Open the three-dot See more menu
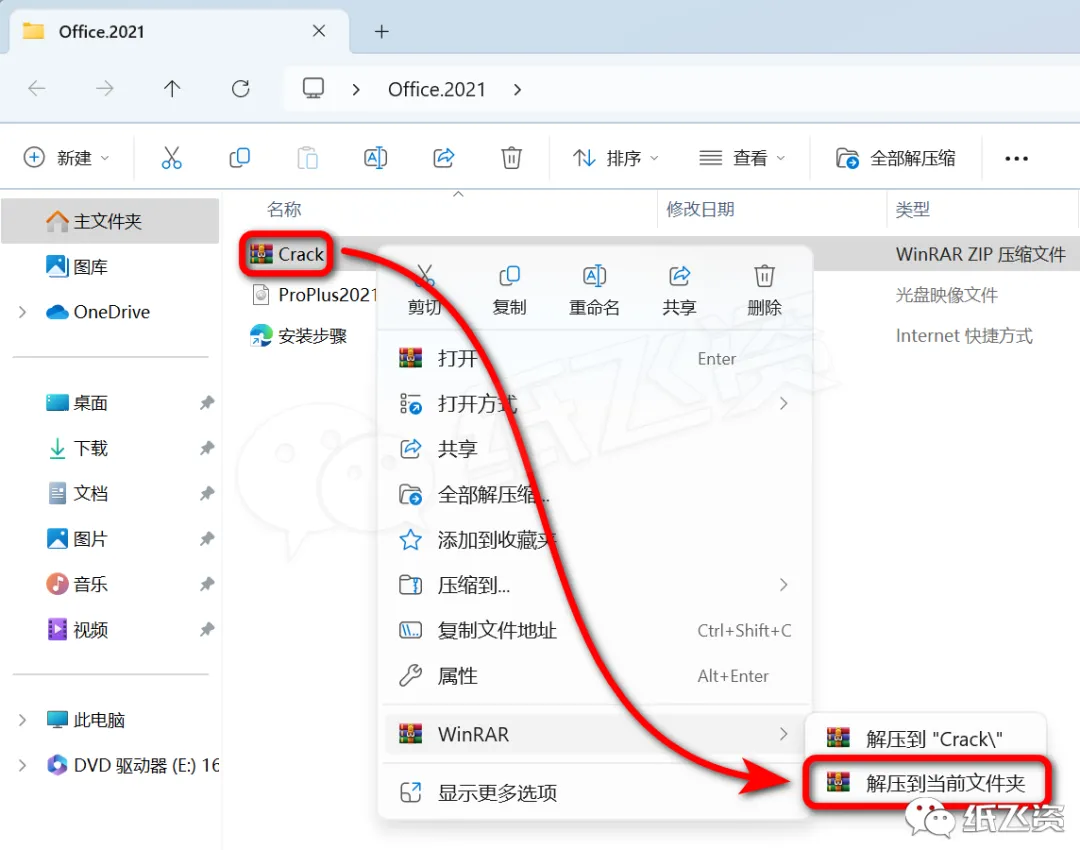This screenshot has width=1080, height=850. click(1016, 158)
